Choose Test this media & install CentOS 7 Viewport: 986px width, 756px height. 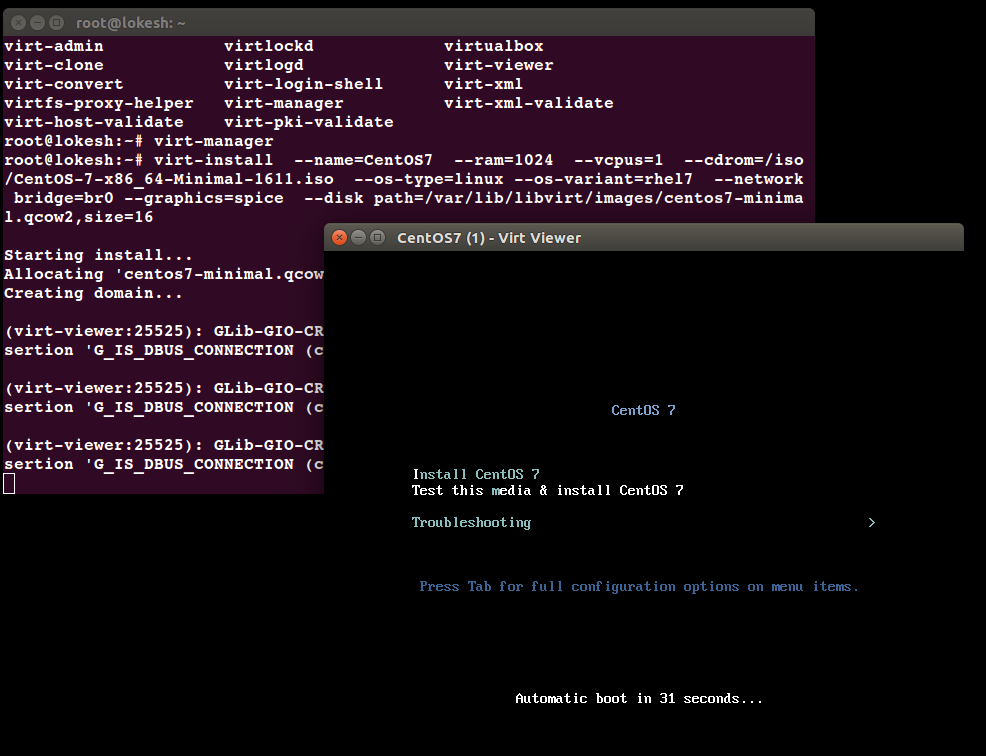(548, 491)
